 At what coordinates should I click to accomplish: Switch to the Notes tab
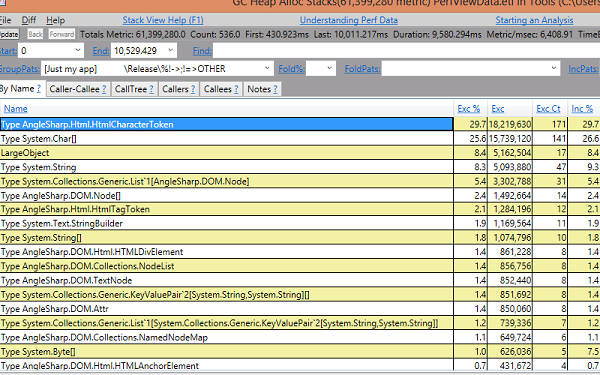tap(262, 89)
